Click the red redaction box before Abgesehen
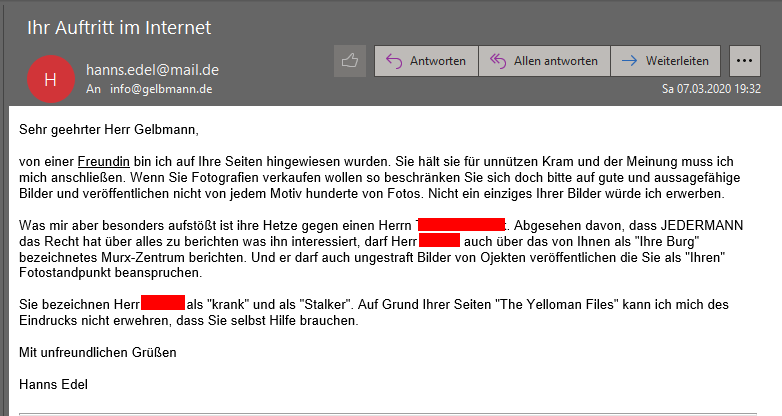The image size is (782, 416). click(x=461, y=225)
